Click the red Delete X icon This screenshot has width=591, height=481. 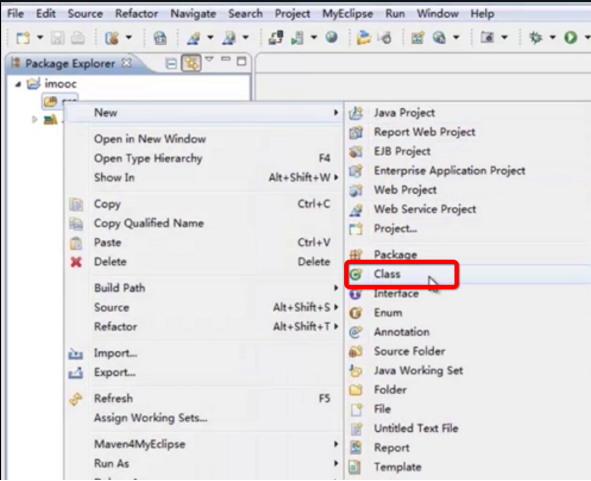point(76,262)
